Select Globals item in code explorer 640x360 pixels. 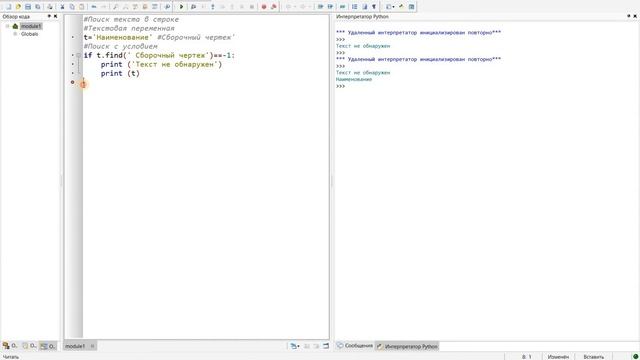pyautogui.click(x=29, y=34)
